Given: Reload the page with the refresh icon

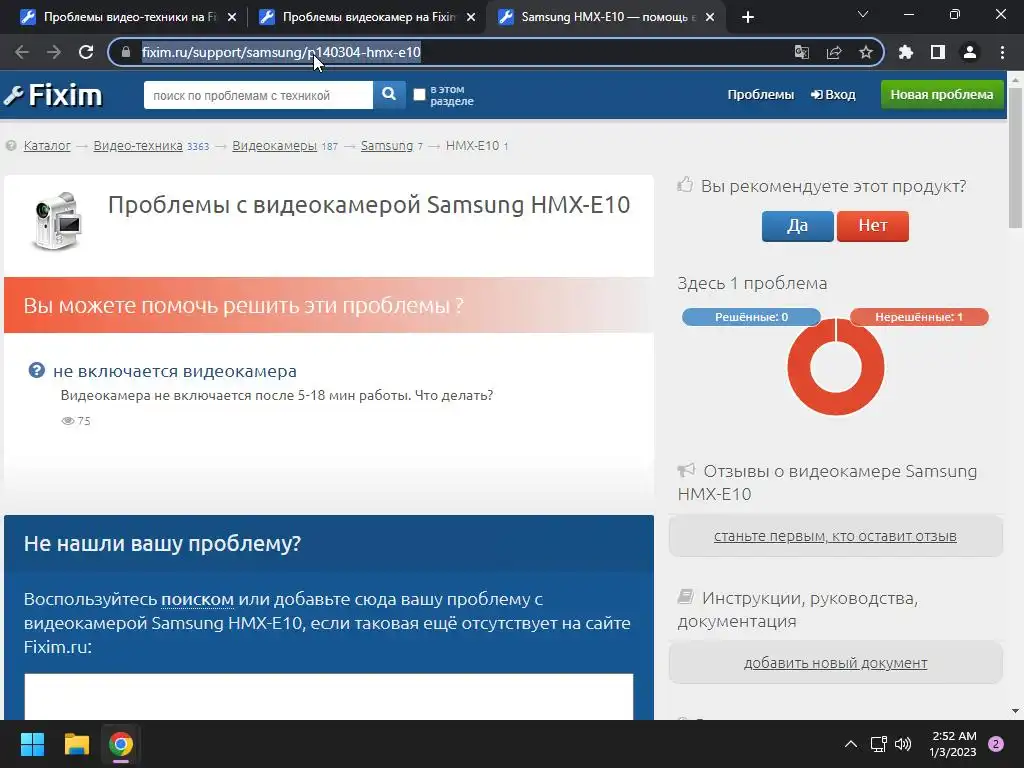Looking at the screenshot, I should 86,52.
